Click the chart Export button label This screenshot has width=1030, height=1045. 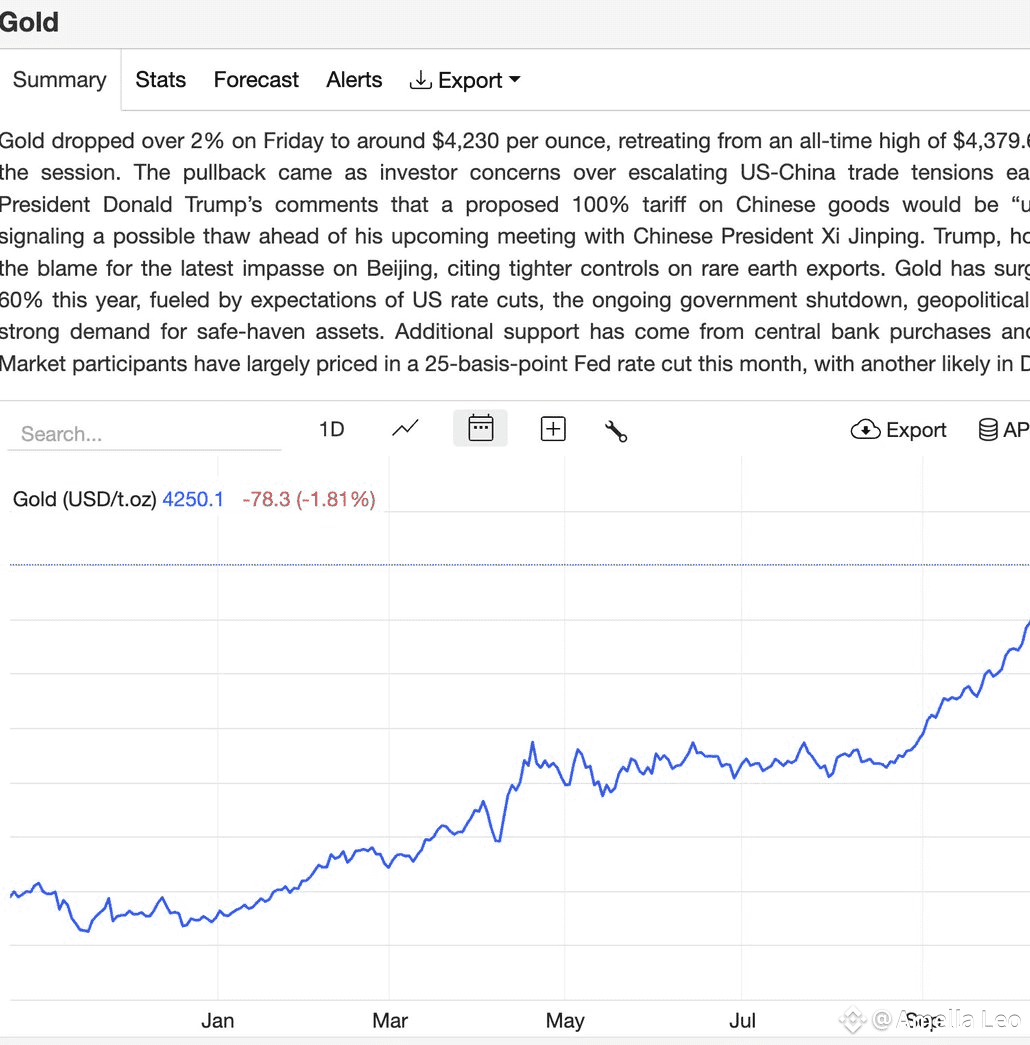pyautogui.click(x=916, y=430)
